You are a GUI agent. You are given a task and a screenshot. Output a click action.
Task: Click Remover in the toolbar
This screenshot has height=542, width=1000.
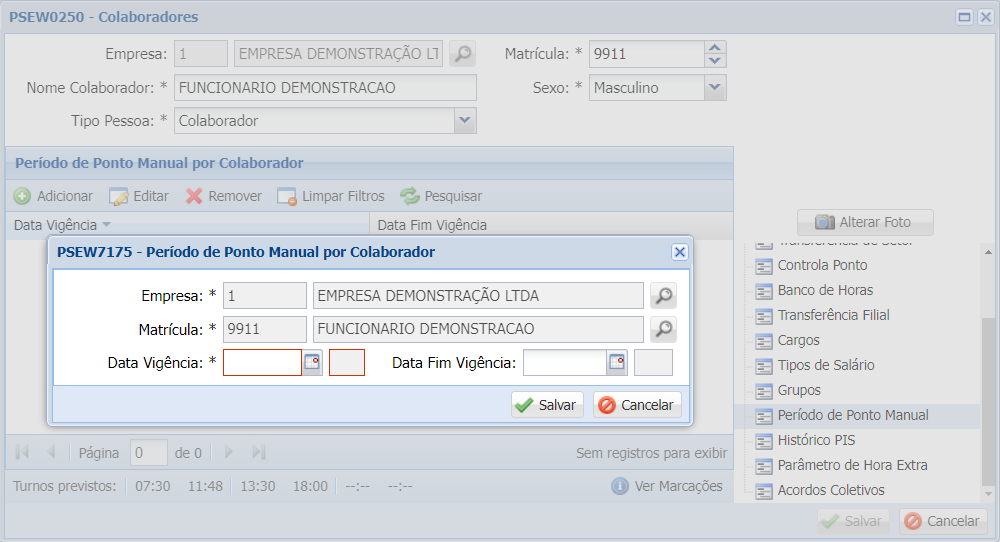tap(224, 196)
